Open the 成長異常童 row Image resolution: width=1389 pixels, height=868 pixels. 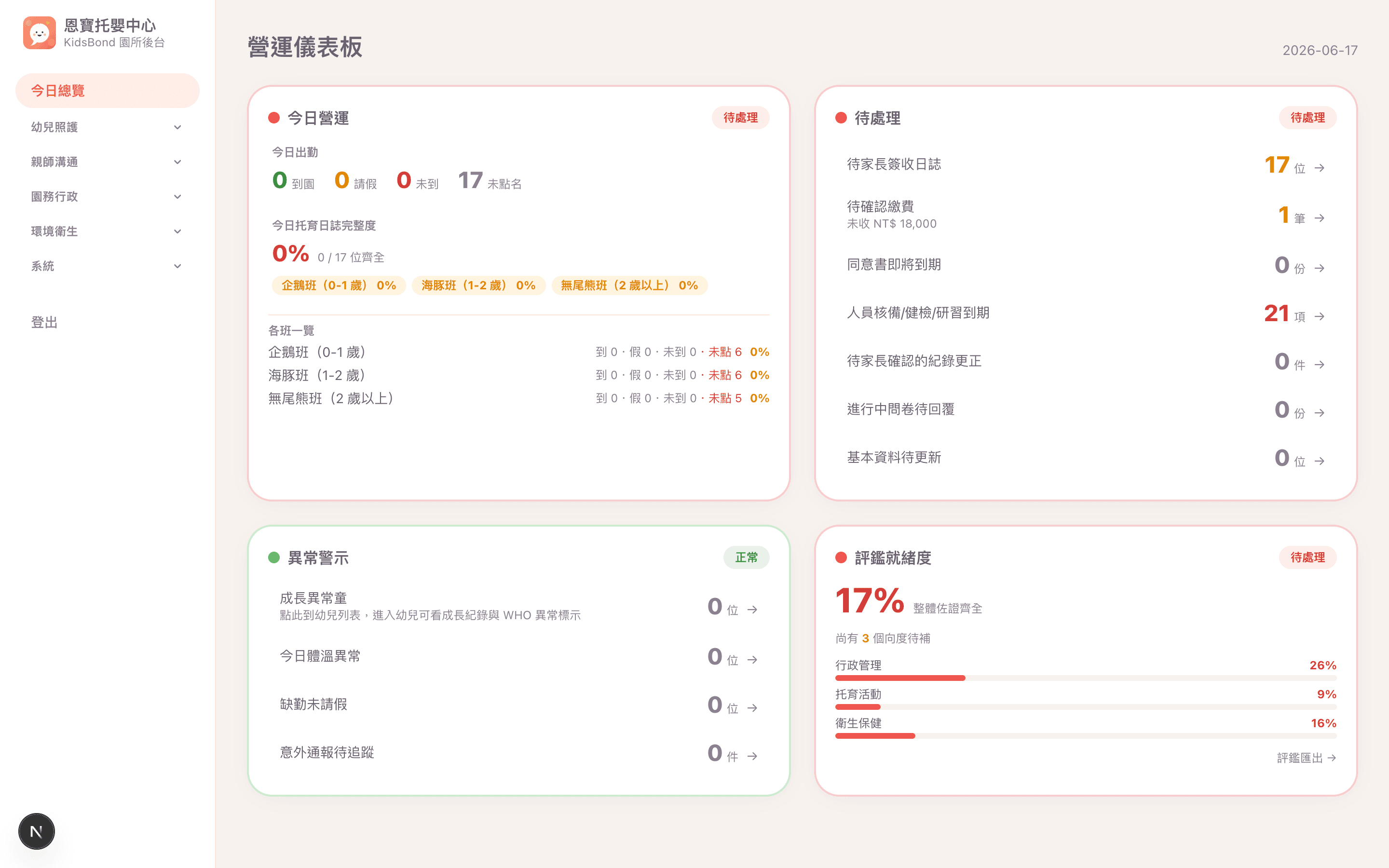[x=518, y=606]
